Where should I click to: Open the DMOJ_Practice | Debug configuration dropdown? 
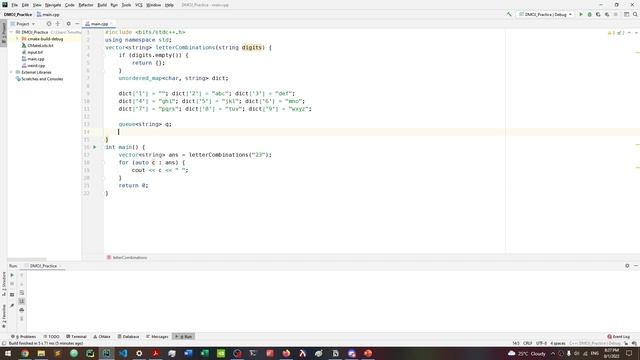click(x=545, y=14)
